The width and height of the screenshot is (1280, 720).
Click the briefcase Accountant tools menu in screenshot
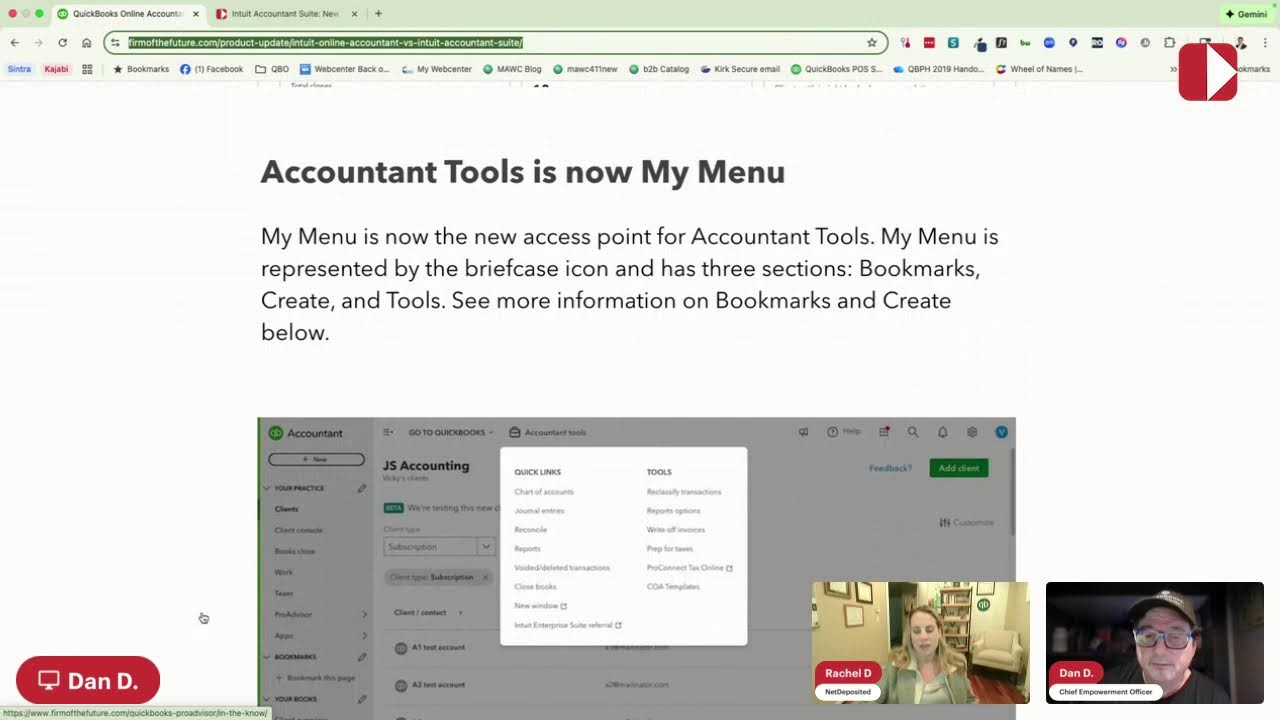coord(548,432)
